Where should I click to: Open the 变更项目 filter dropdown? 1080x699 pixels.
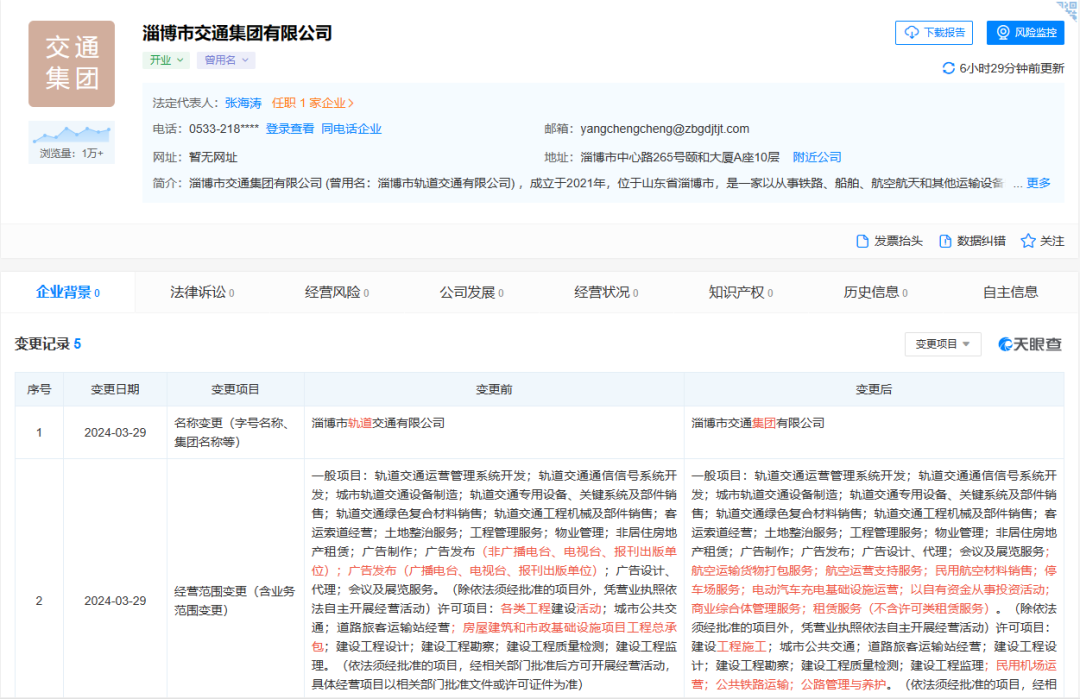tap(941, 343)
